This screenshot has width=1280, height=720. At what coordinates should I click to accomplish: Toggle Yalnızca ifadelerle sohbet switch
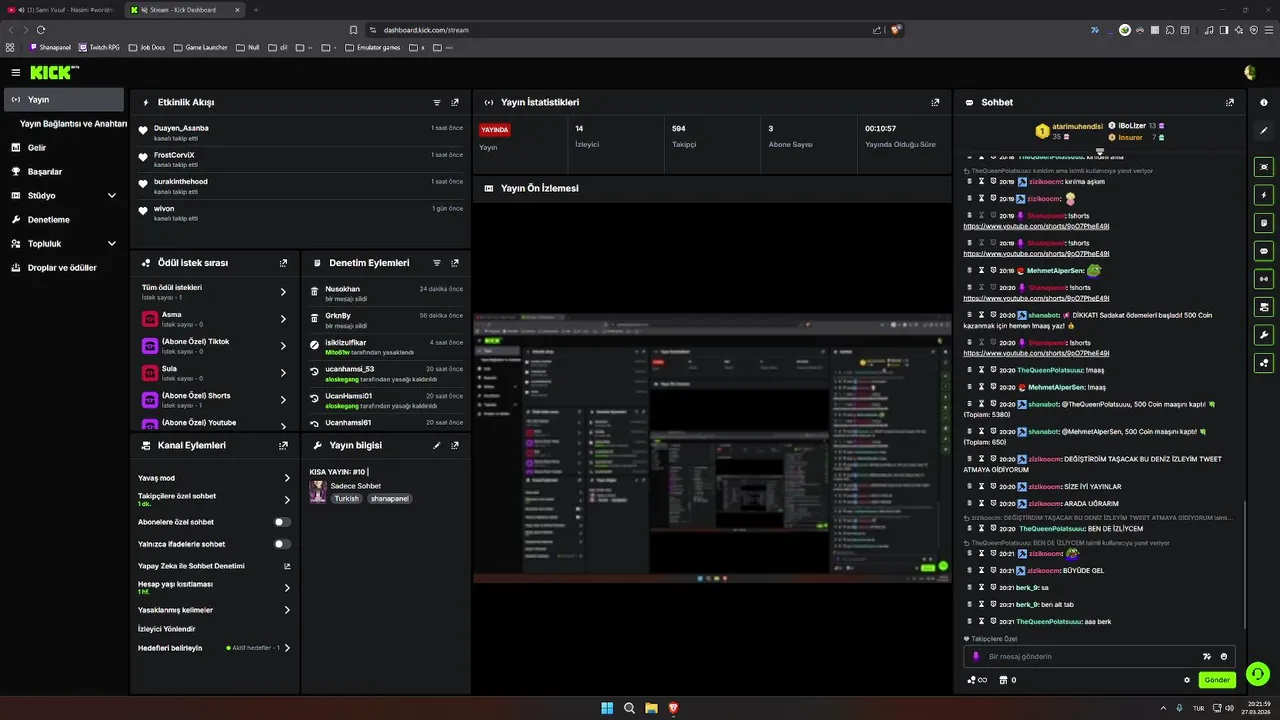tap(283, 544)
